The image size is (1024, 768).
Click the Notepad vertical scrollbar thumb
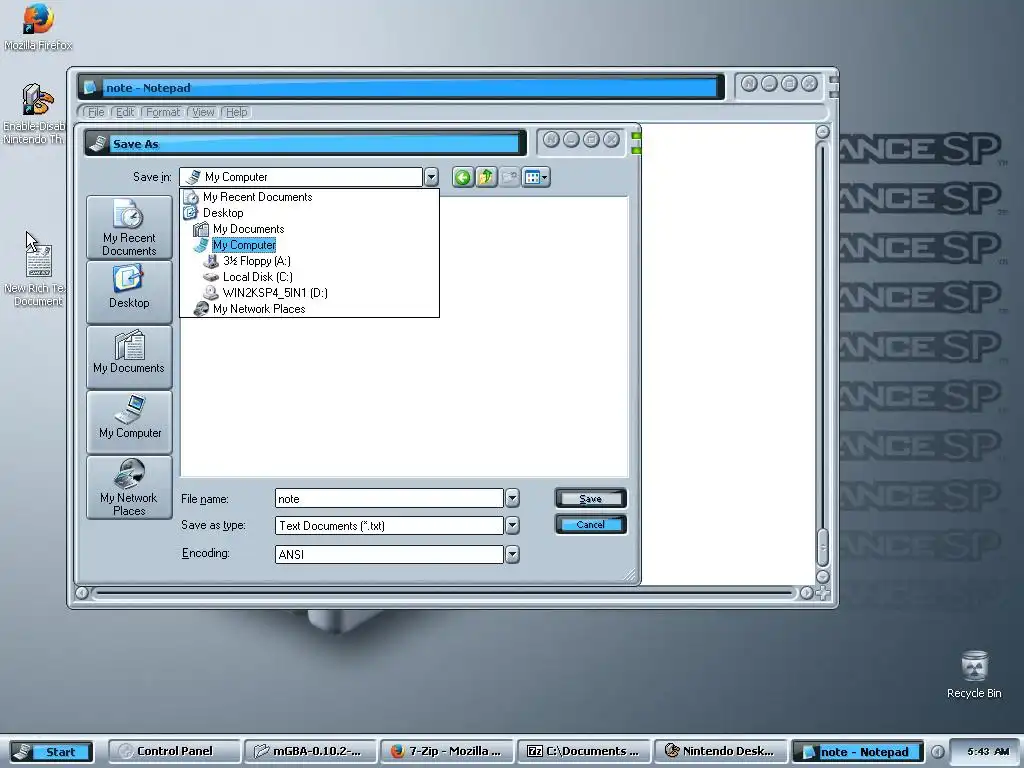click(823, 547)
